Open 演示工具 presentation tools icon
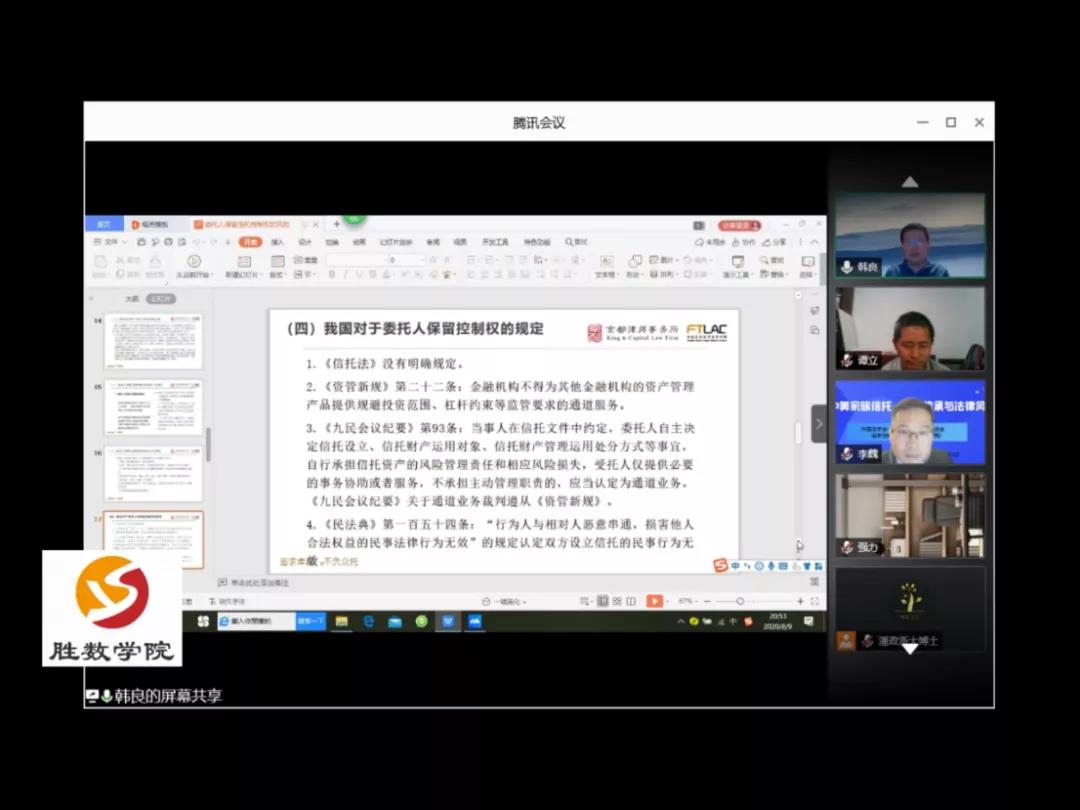 [x=738, y=261]
